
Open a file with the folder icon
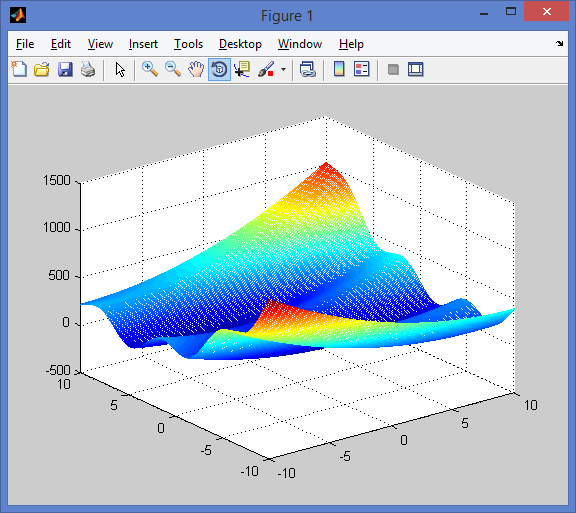click(x=42, y=69)
